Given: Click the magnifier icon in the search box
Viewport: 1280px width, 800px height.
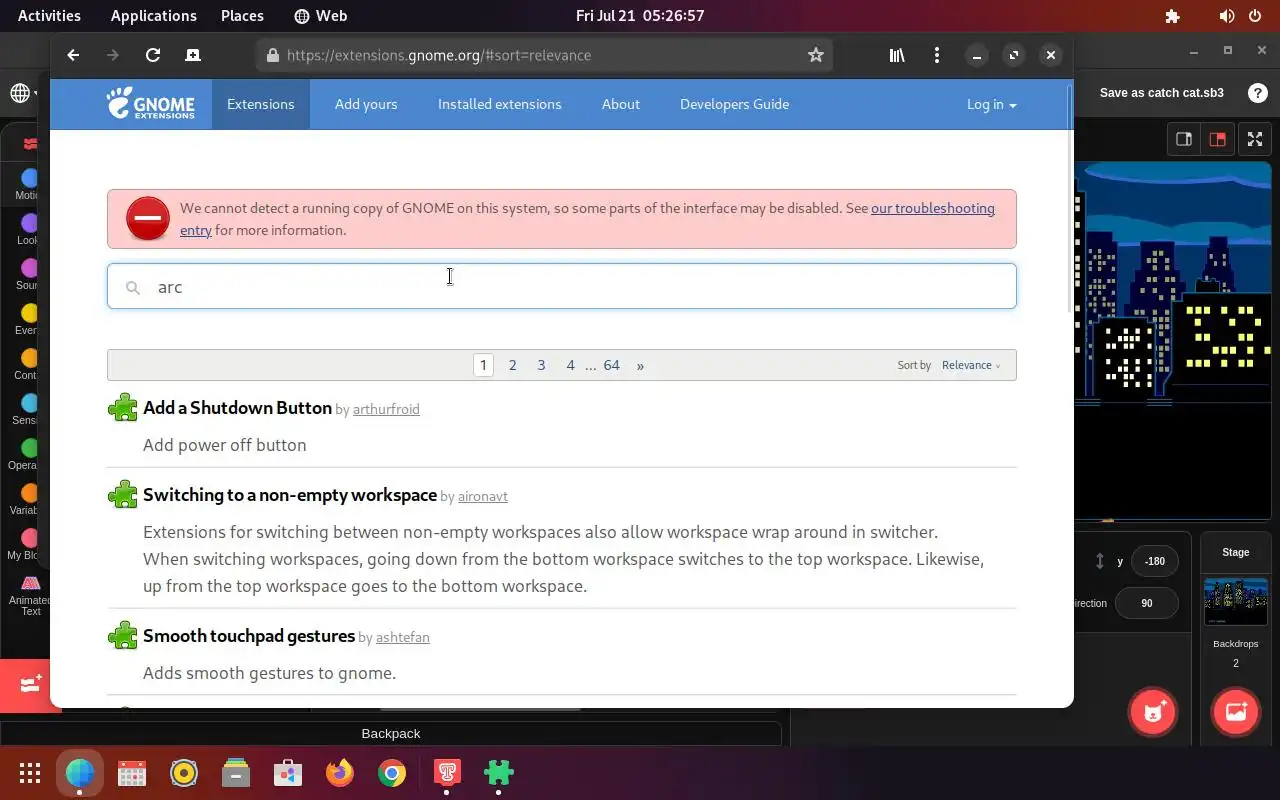Looking at the screenshot, I should pos(132,288).
